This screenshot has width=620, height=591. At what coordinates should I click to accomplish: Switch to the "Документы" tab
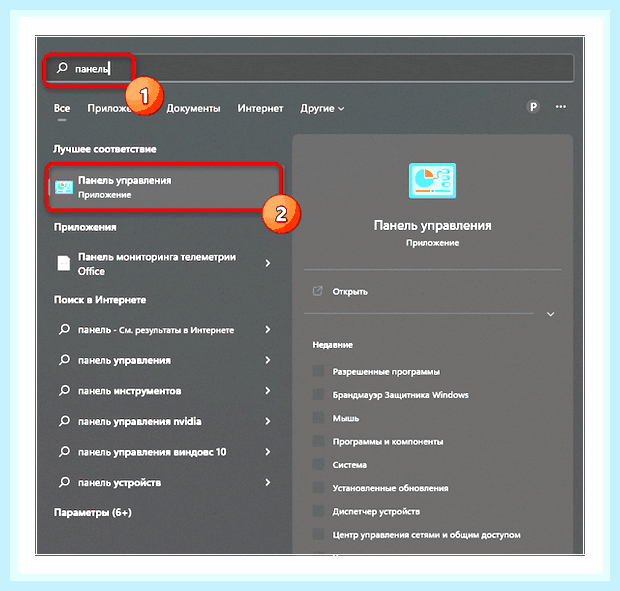(x=193, y=108)
